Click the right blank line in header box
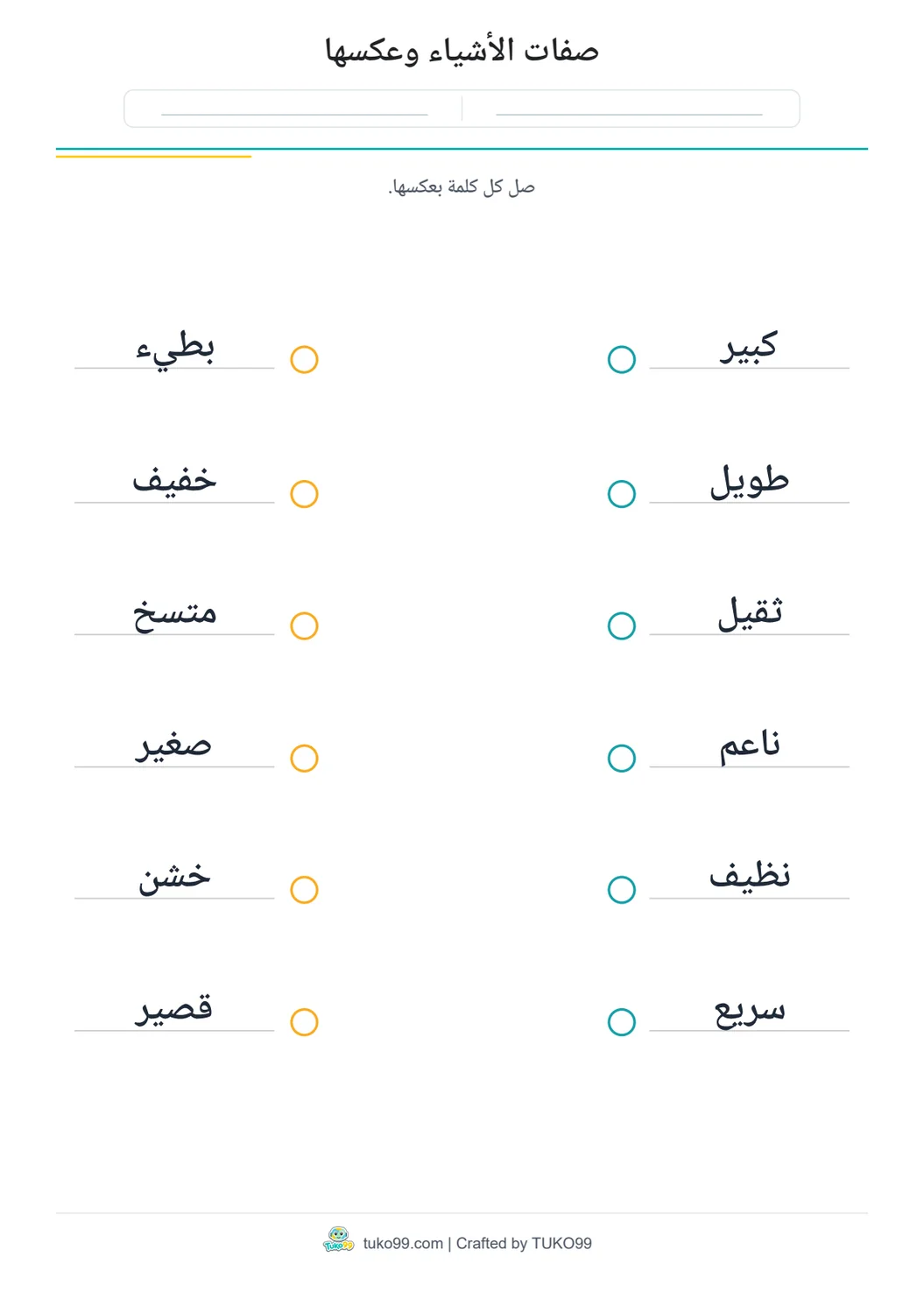Viewport: 924px width, 1306px height. (629, 114)
